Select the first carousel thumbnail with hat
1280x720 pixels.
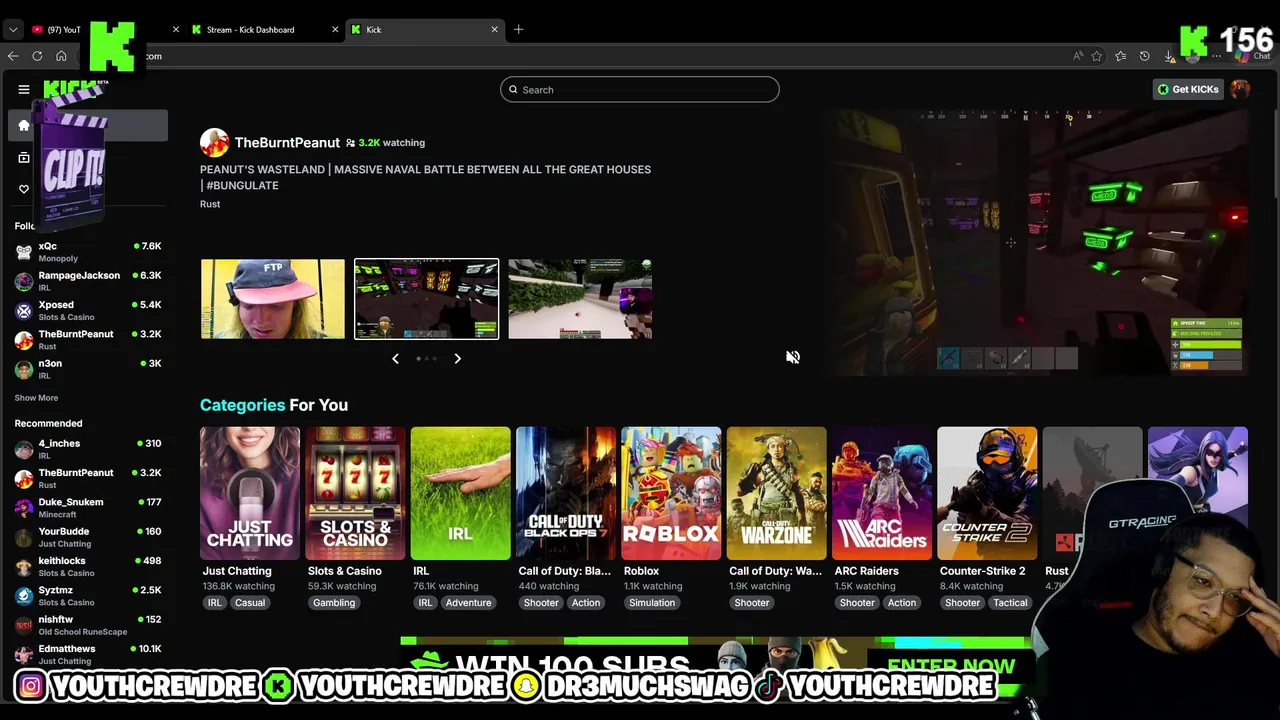point(272,299)
